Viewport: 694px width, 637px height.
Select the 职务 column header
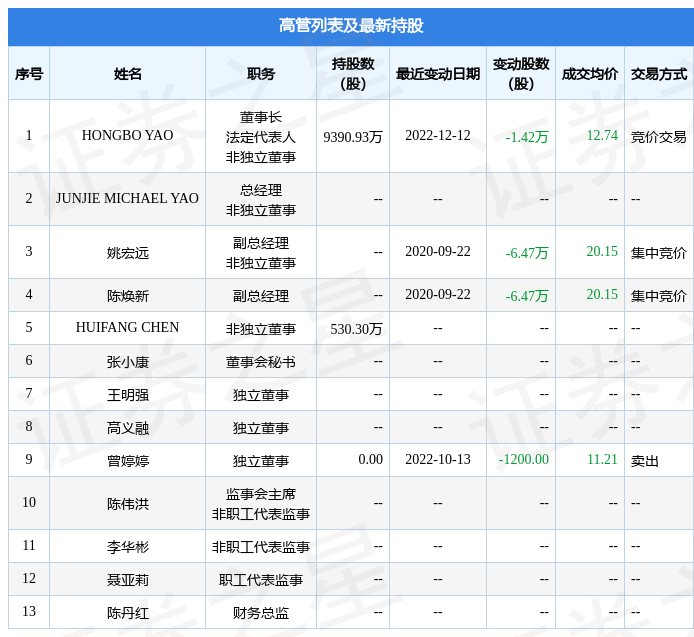click(x=261, y=74)
